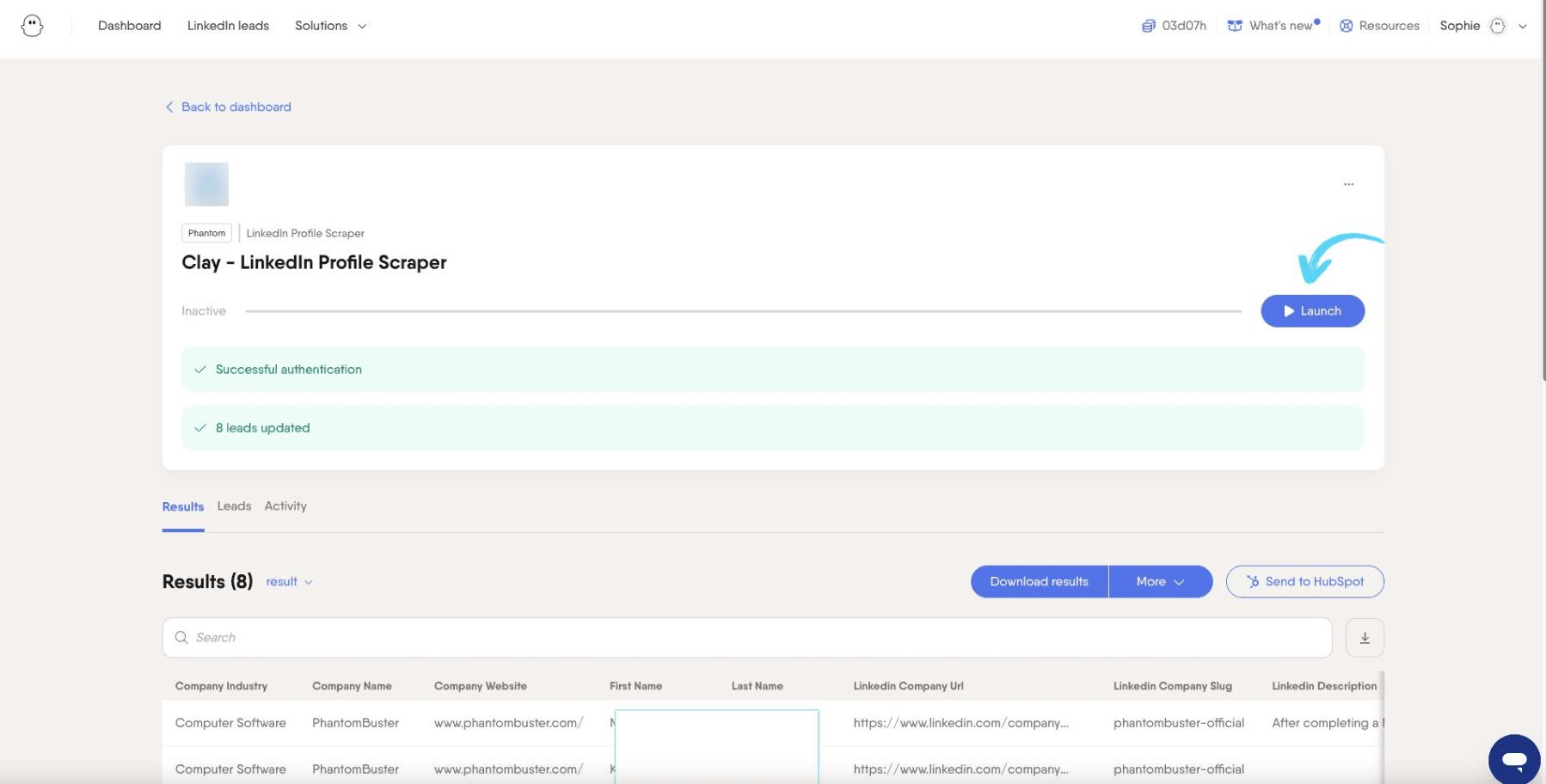1546x784 pixels.
Task: Click Sophie's profile avatar icon
Action: click(x=1498, y=26)
